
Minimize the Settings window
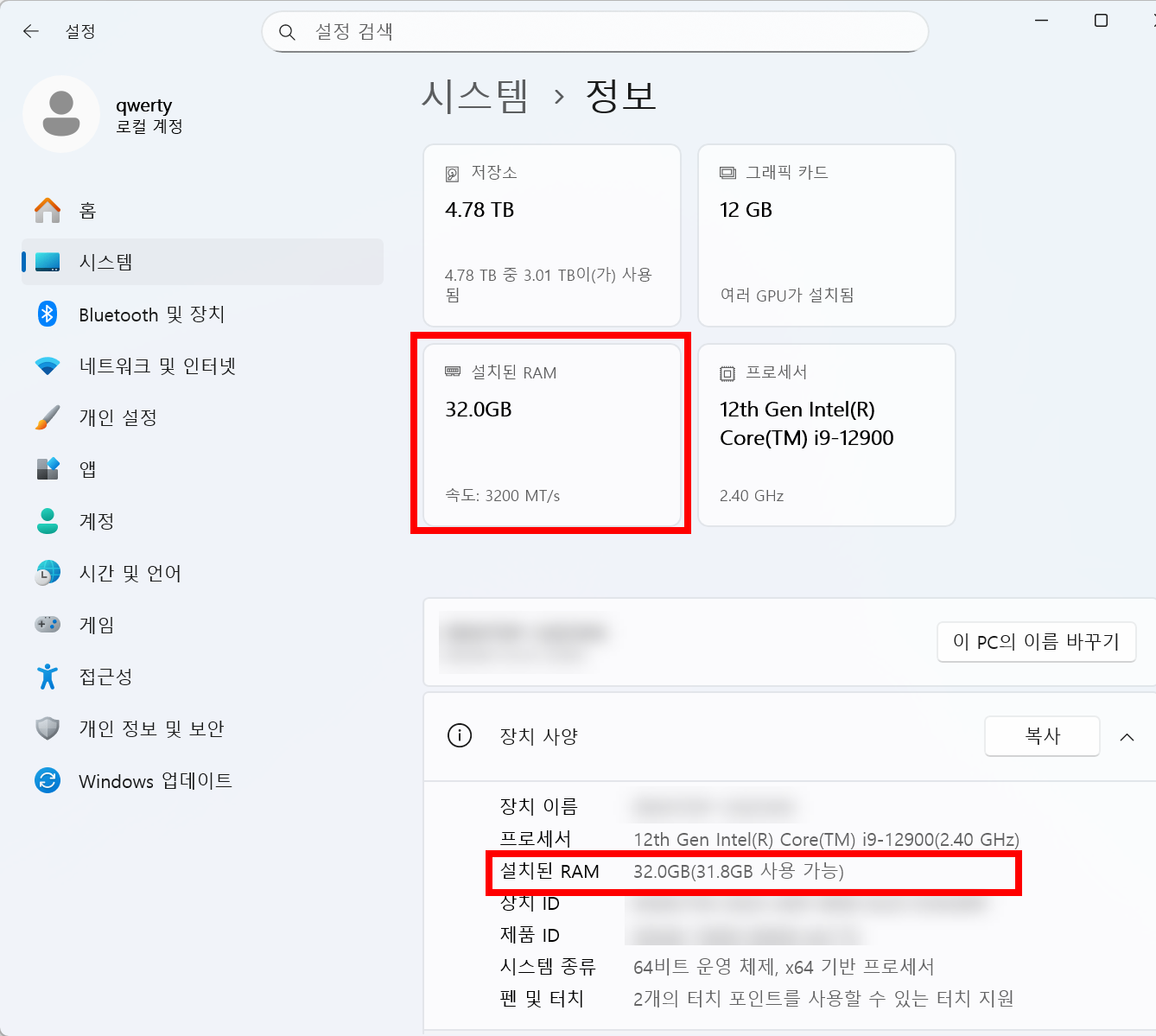pos(1042,20)
